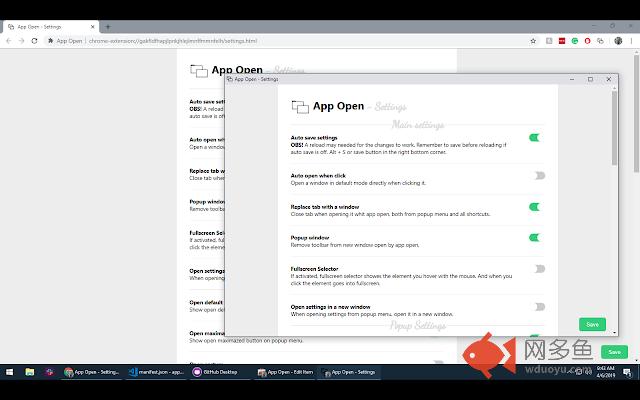Switch to GitHub Desktop on the taskbar

(x=220, y=372)
